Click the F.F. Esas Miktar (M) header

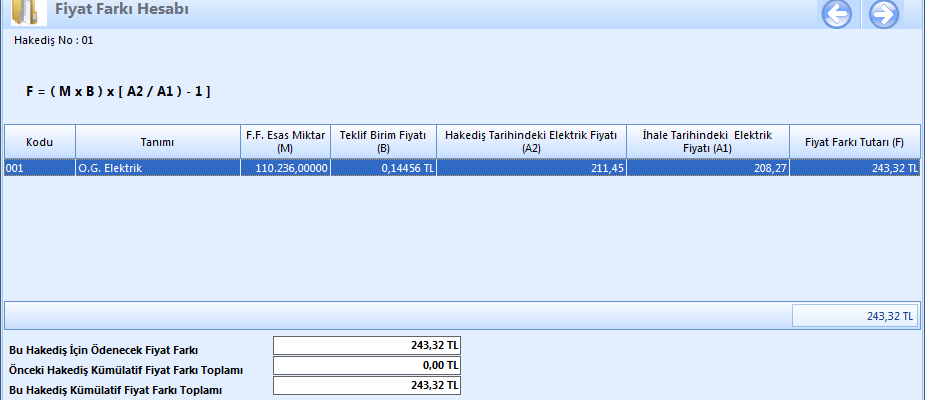click(285, 141)
